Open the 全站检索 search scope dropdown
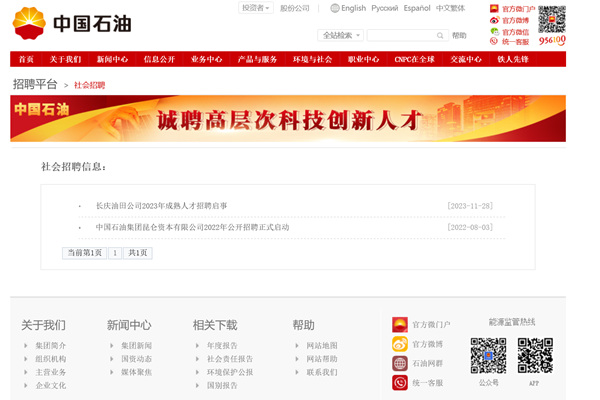The height and width of the screenshot is (400, 600). coord(341,36)
